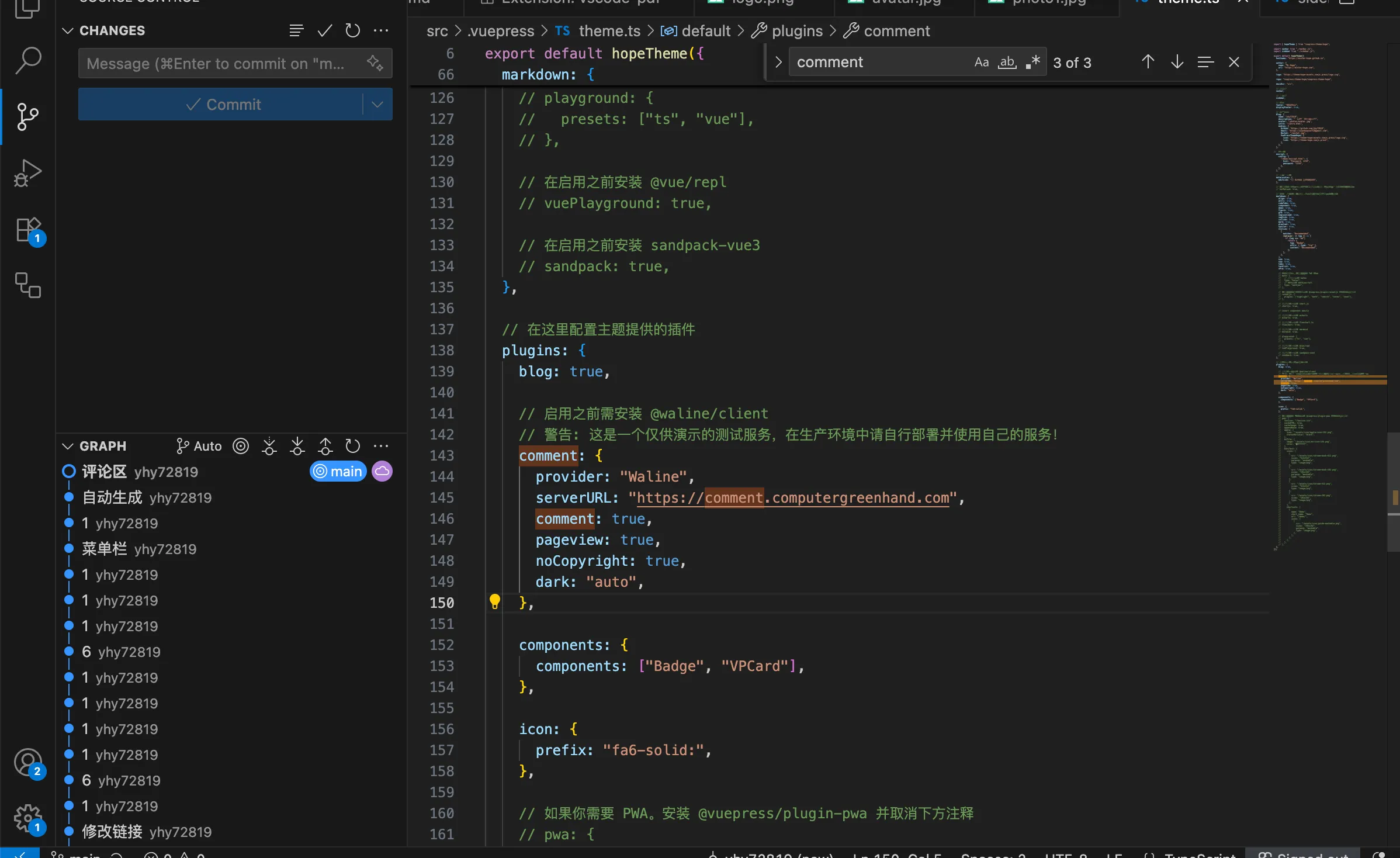Click the '3 of 3' match count text

point(1072,63)
